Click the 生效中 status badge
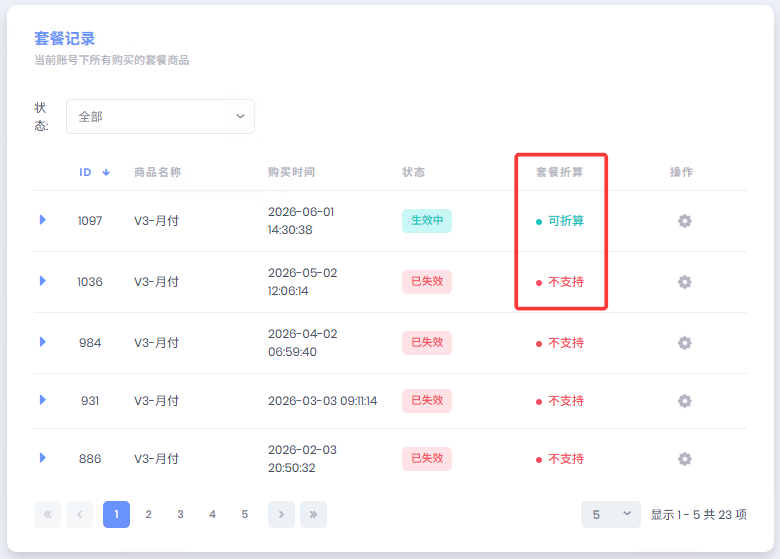Viewport: 780px width, 559px height. point(427,220)
